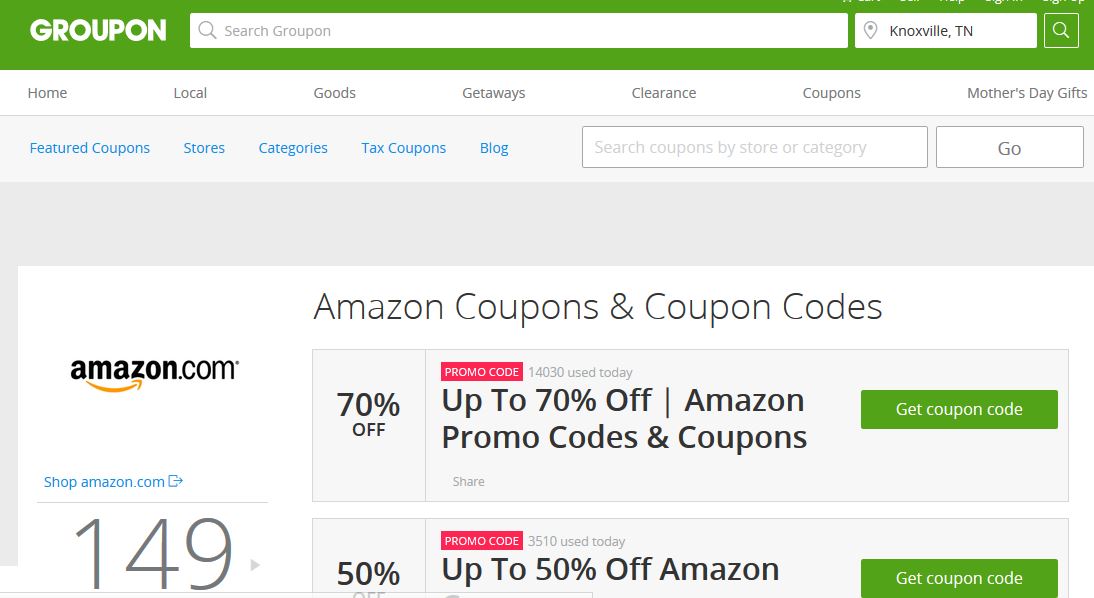Click Get coupon code for 70% off

[x=959, y=410]
